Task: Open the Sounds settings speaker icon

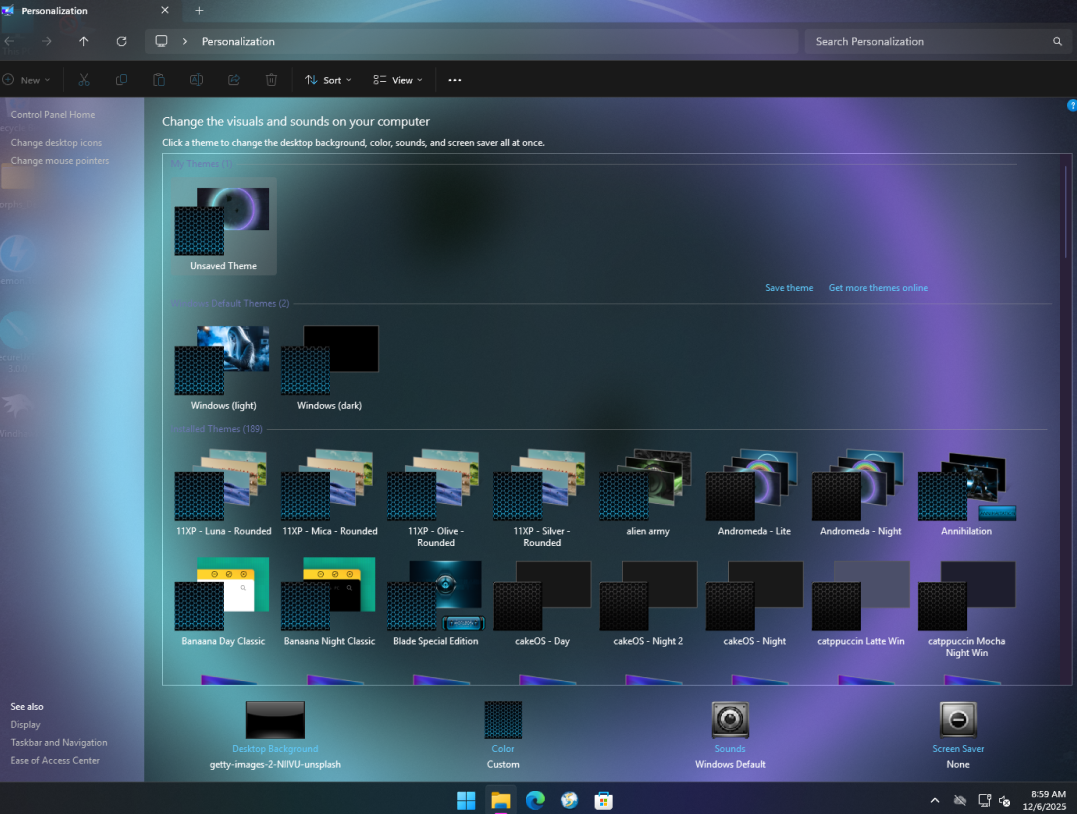Action: click(x=730, y=720)
